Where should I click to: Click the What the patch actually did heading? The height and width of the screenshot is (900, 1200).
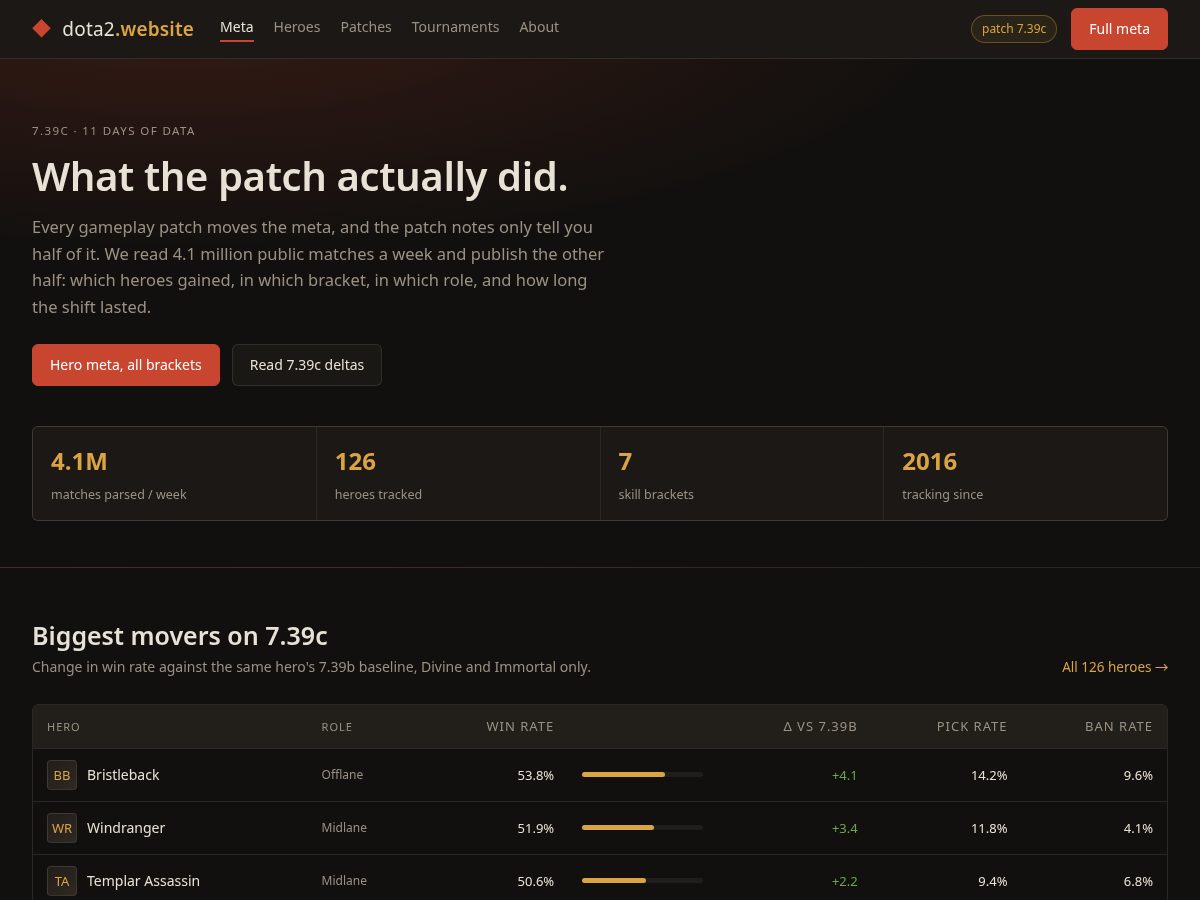click(300, 177)
